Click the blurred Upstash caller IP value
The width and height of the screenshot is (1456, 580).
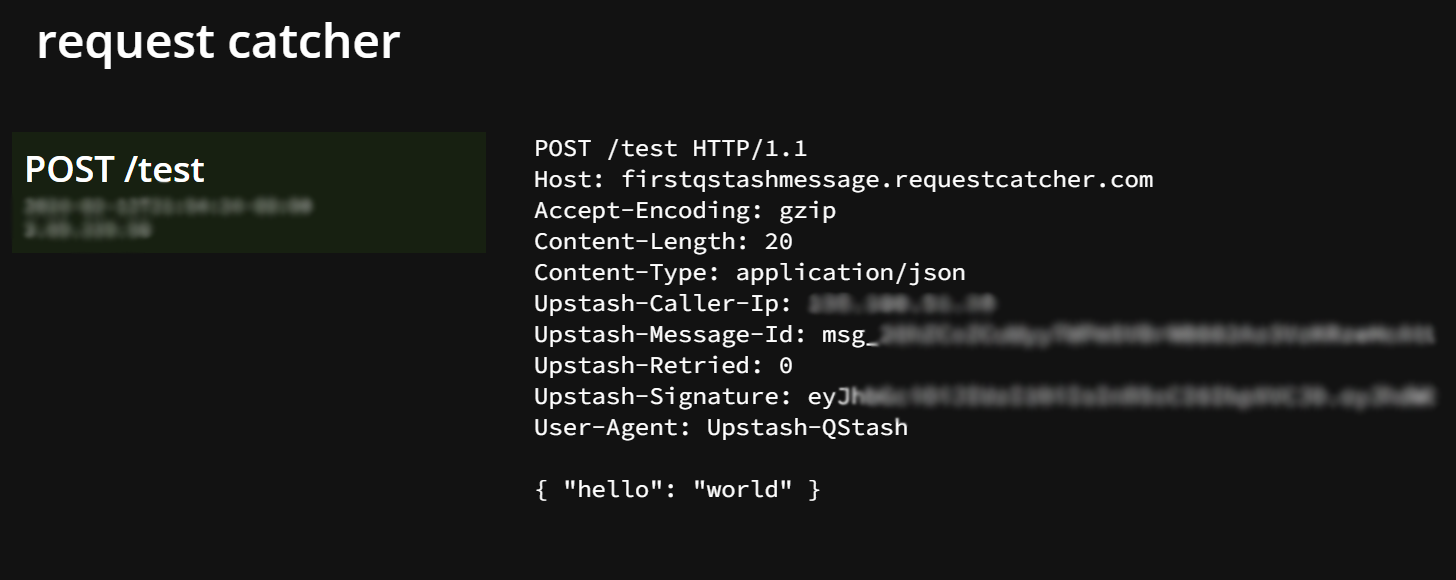pos(902,303)
